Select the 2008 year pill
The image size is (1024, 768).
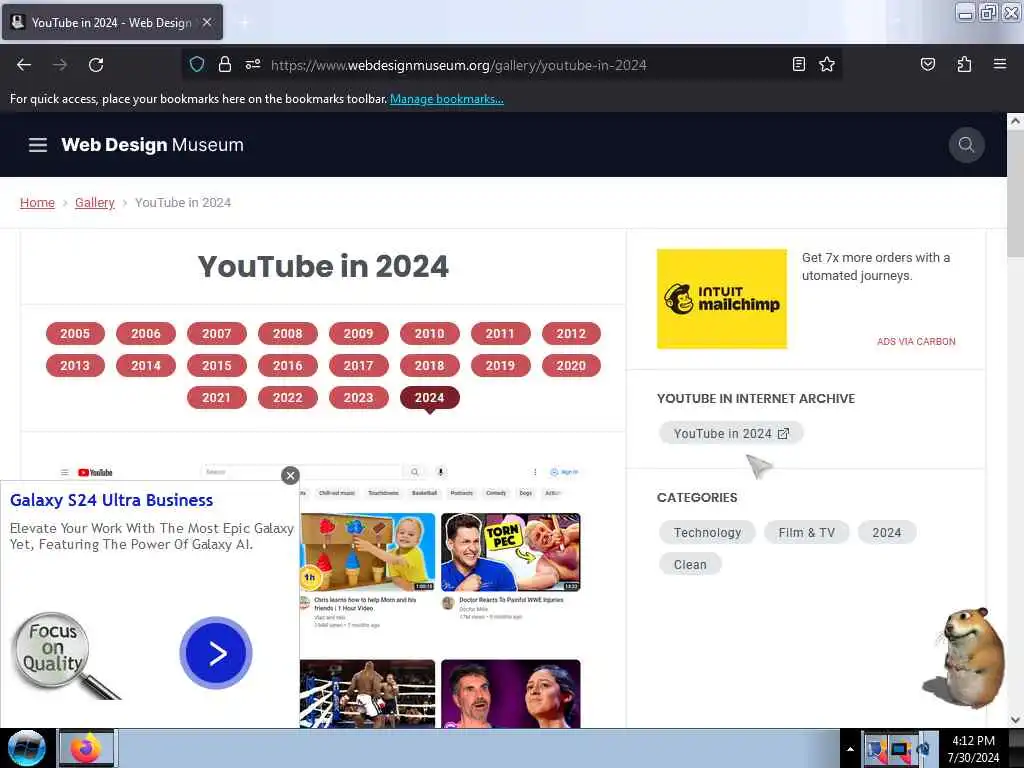pos(287,334)
